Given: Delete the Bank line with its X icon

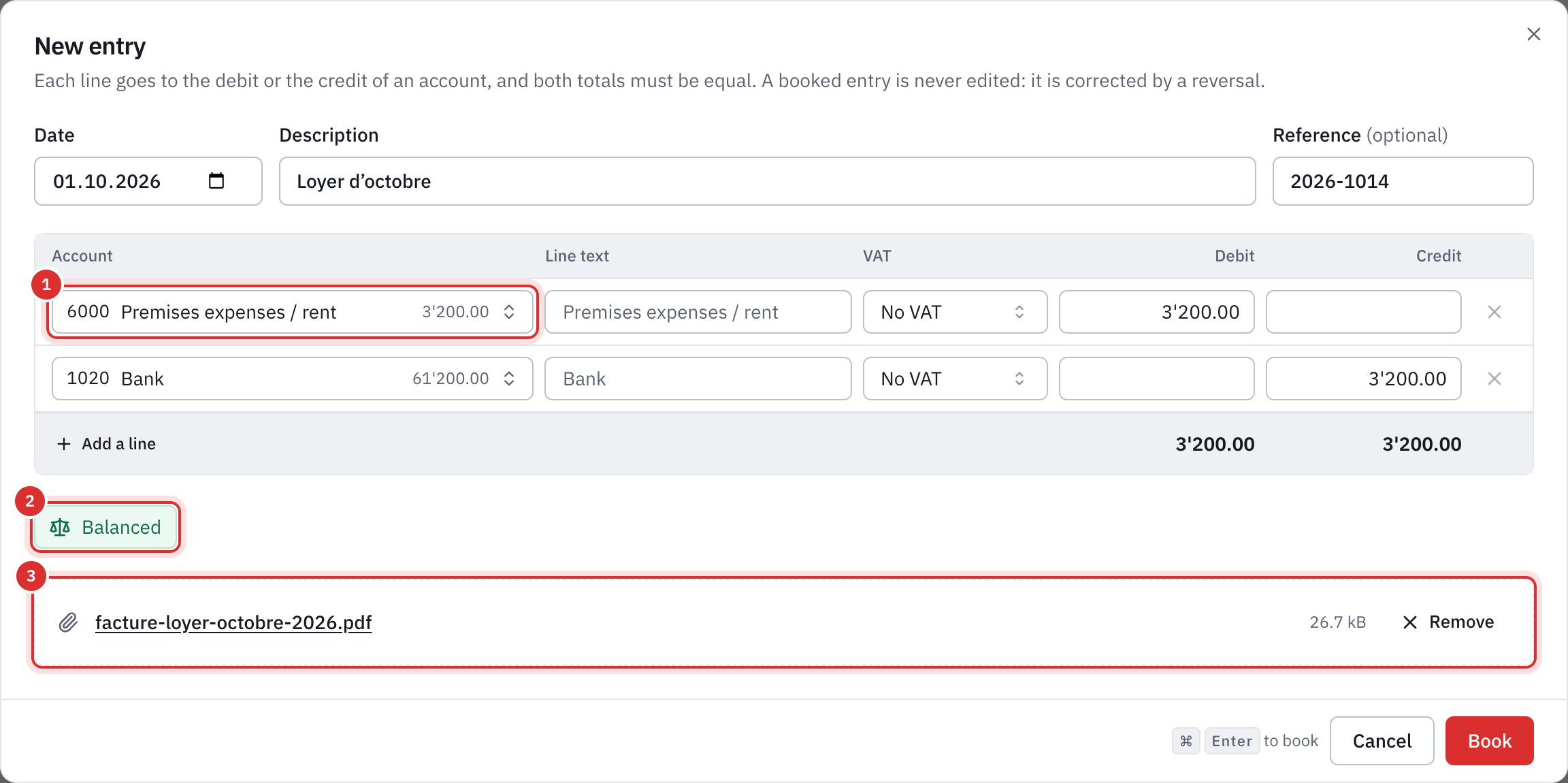Looking at the screenshot, I should pos(1494,379).
